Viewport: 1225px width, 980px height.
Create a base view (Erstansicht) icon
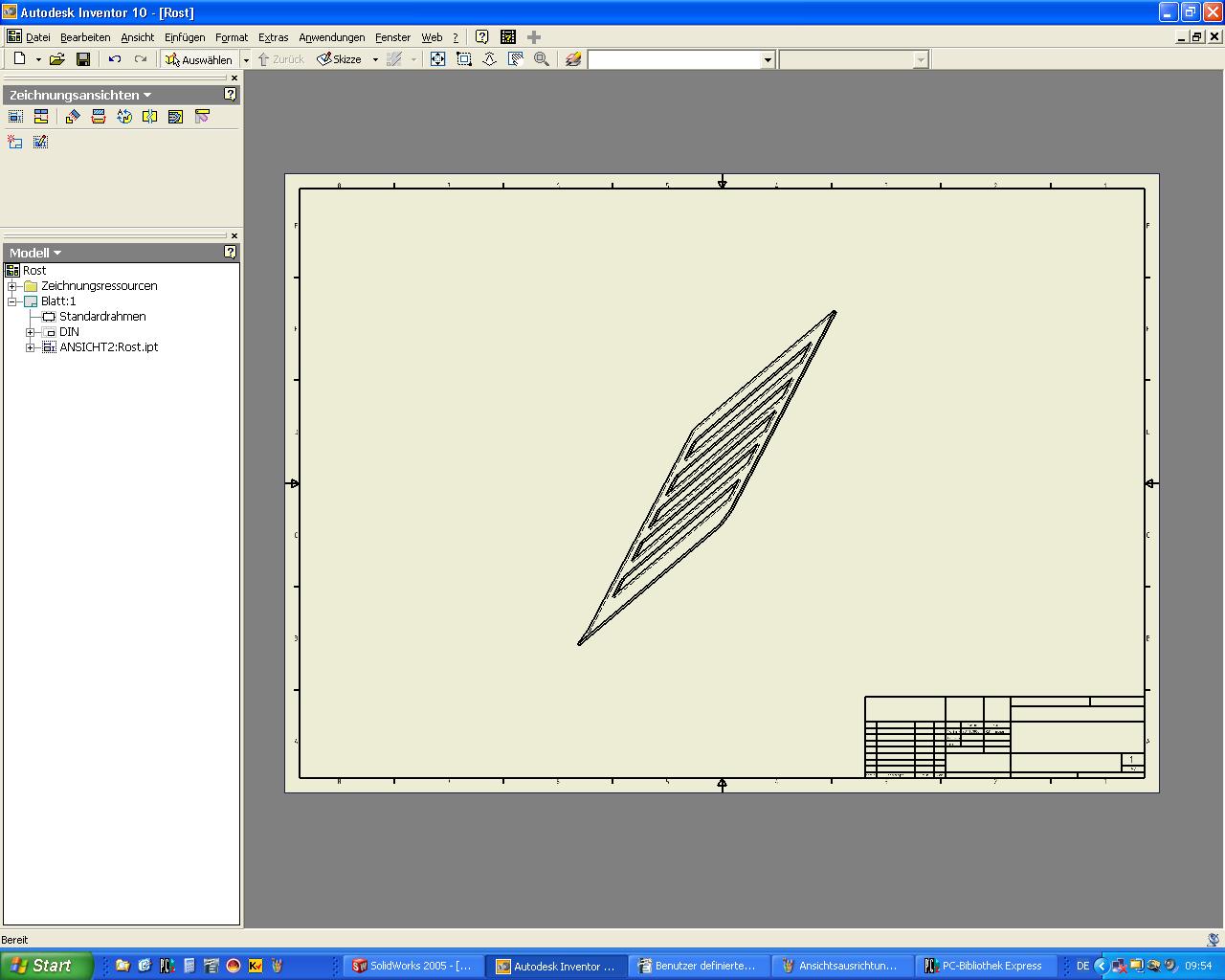tap(15, 116)
